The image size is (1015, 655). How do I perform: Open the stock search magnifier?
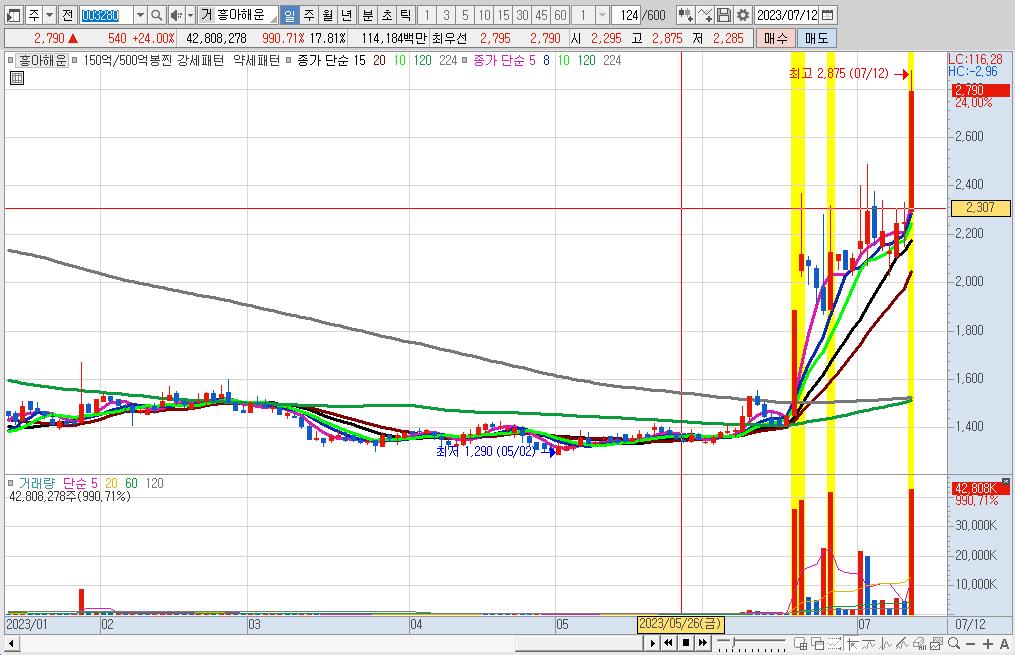(x=157, y=15)
